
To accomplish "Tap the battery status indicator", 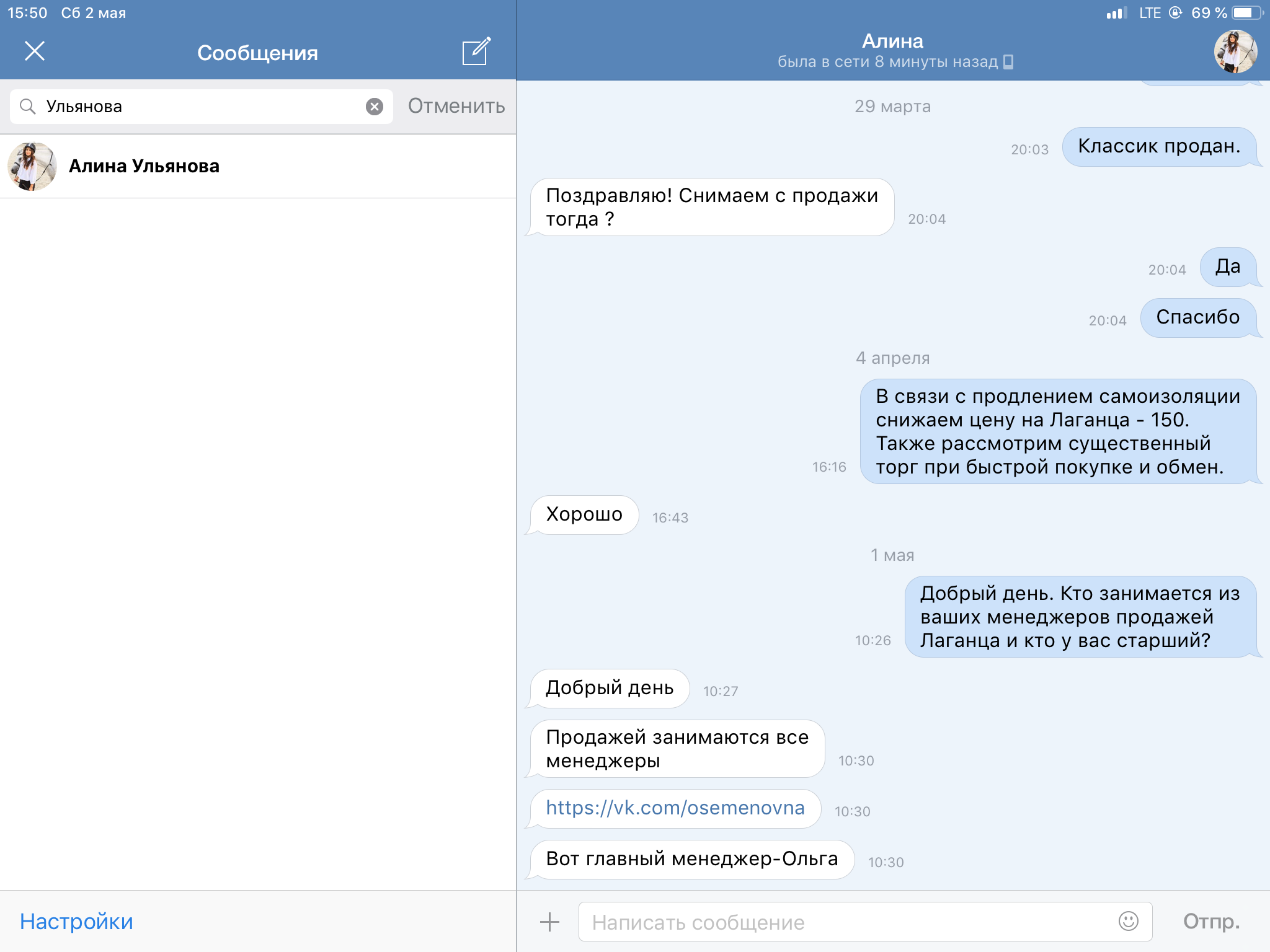I will click(1246, 13).
